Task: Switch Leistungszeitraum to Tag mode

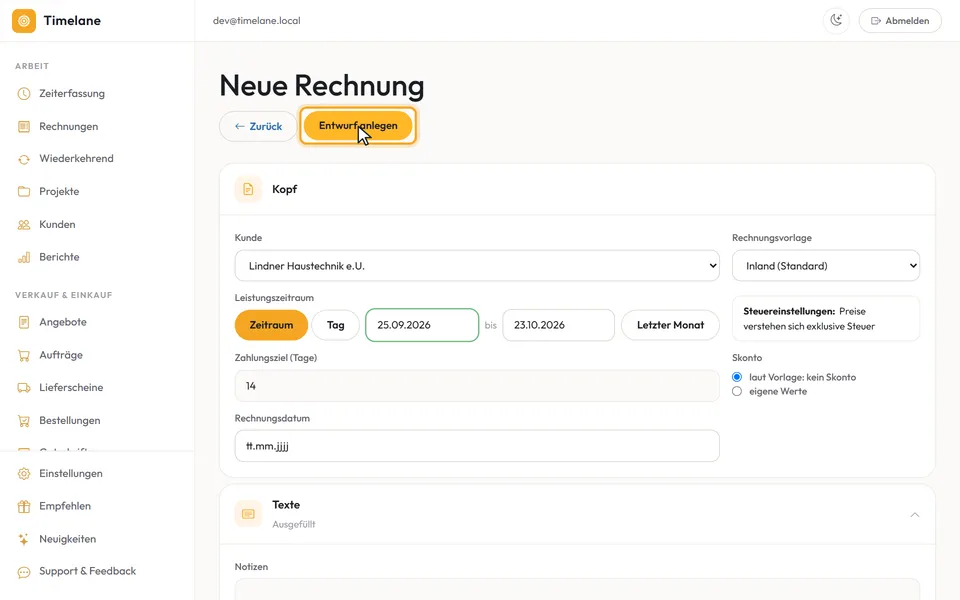Action: 336,325
